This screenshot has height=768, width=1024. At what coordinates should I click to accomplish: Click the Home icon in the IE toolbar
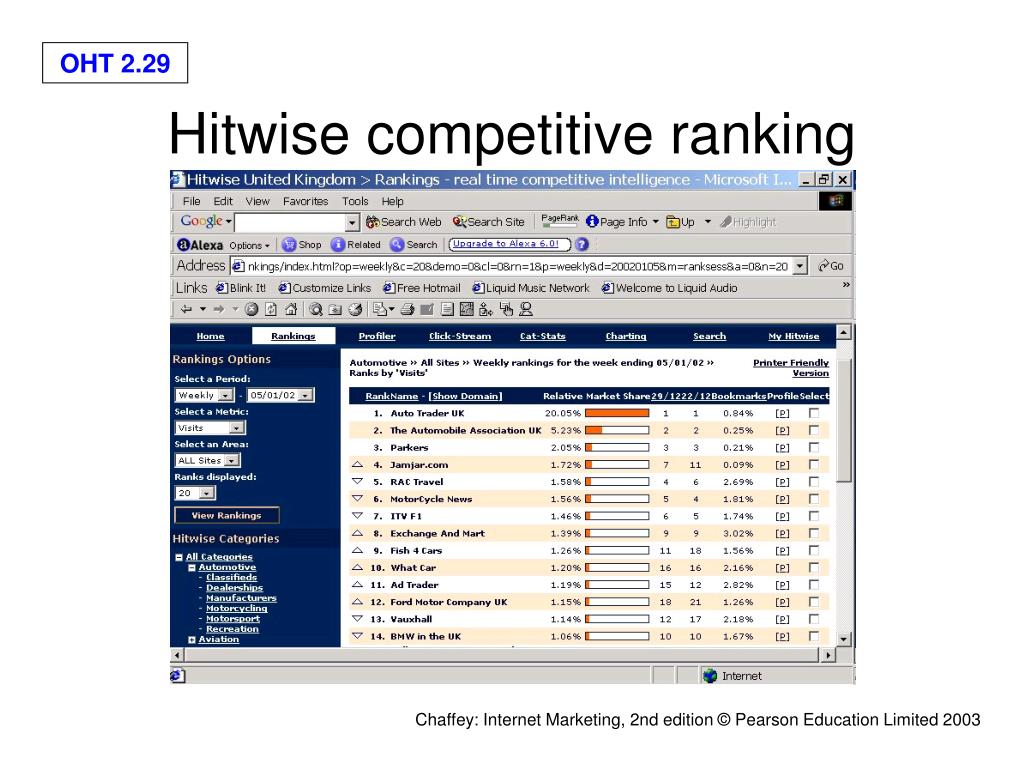coord(291,309)
